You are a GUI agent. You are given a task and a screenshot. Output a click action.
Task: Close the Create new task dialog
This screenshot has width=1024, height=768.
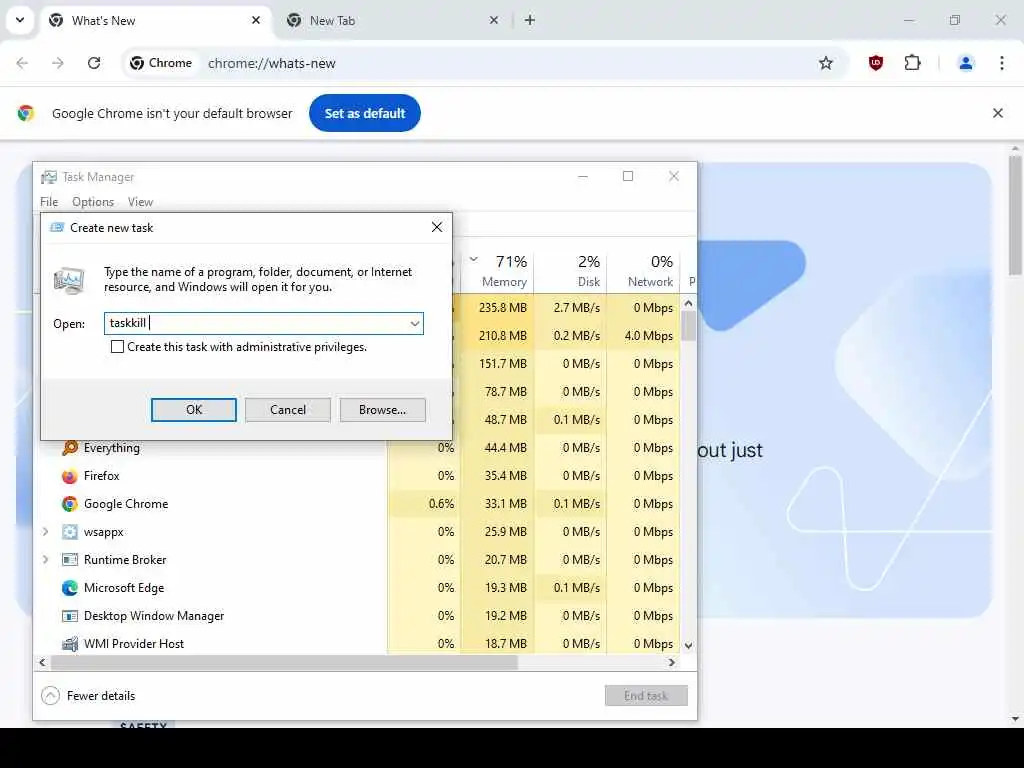437,227
